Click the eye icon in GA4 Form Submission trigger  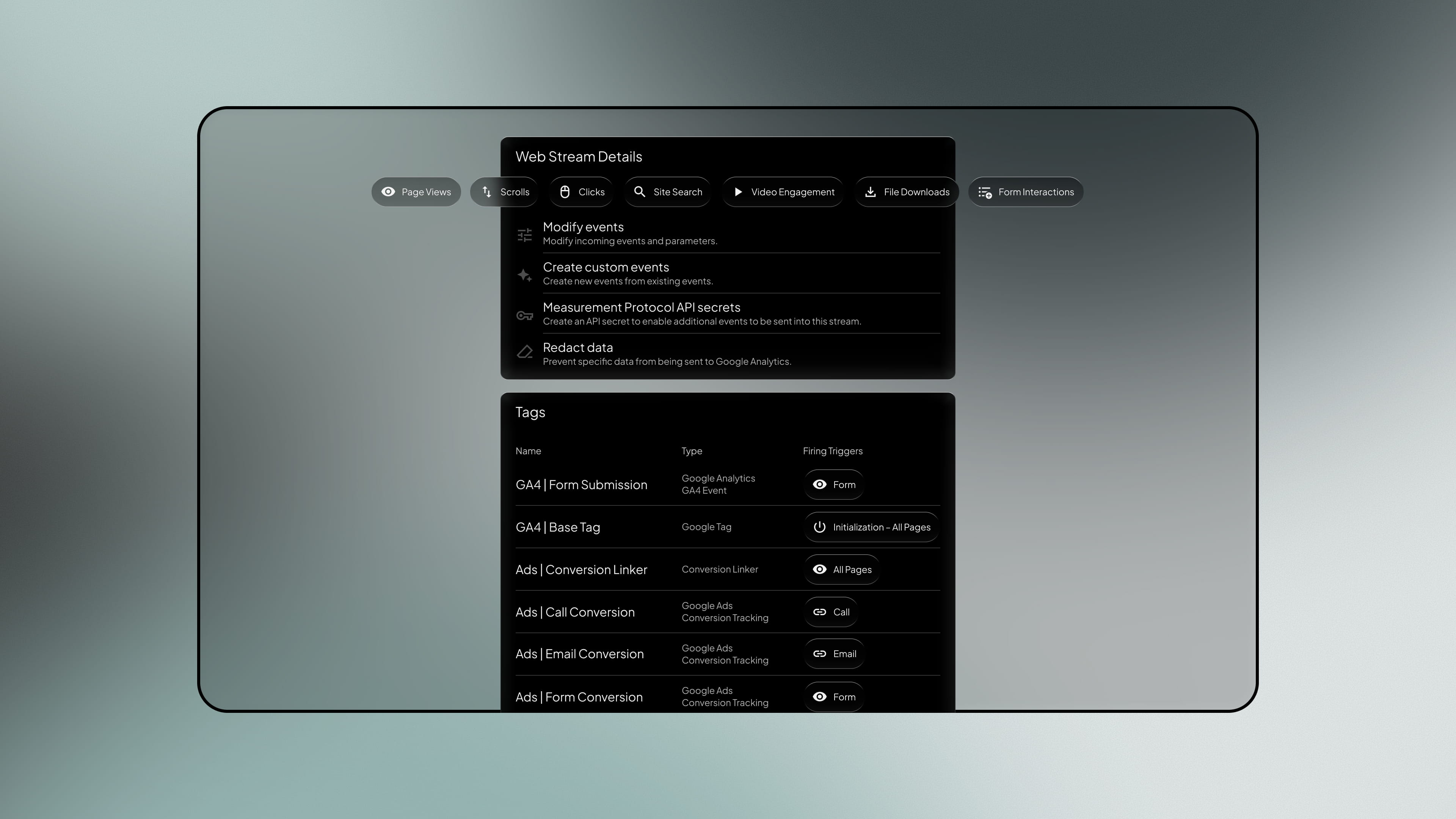pos(819,485)
